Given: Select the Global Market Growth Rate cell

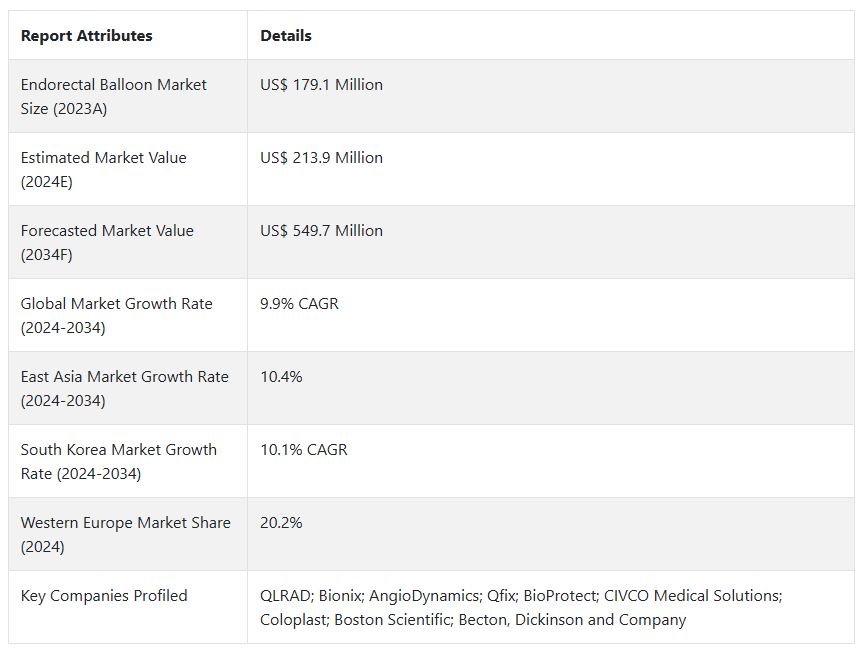Looking at the screenshot, I should pyautogui.click(x=116, y=316).
